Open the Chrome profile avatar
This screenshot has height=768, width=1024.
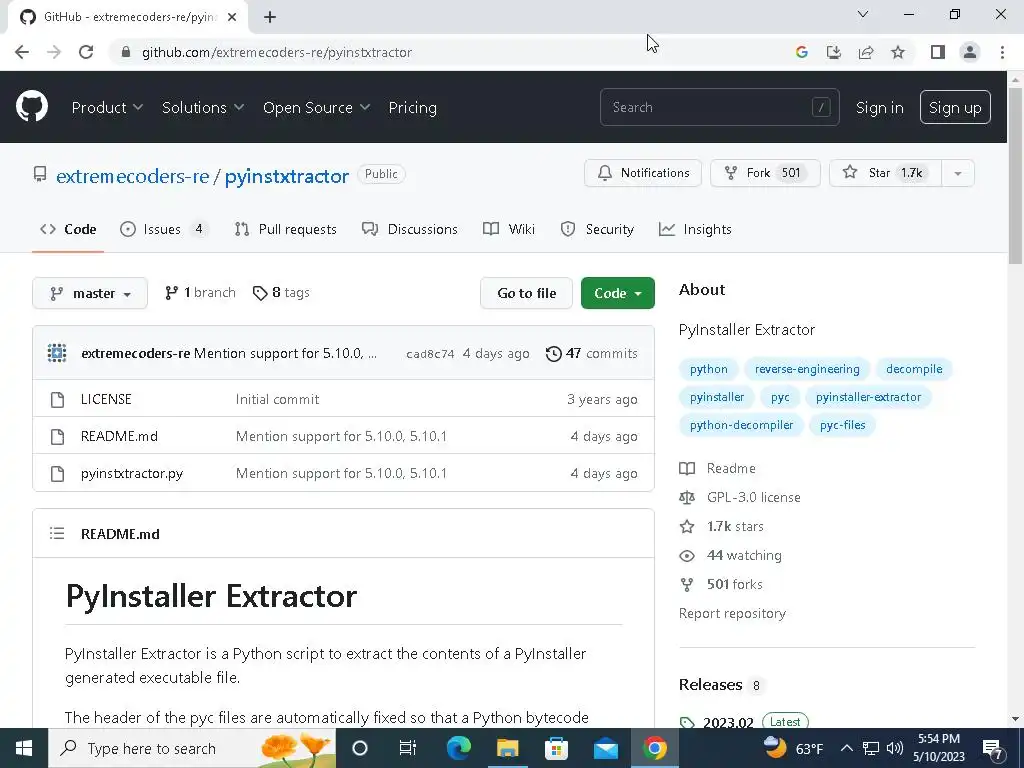(970, 52)
